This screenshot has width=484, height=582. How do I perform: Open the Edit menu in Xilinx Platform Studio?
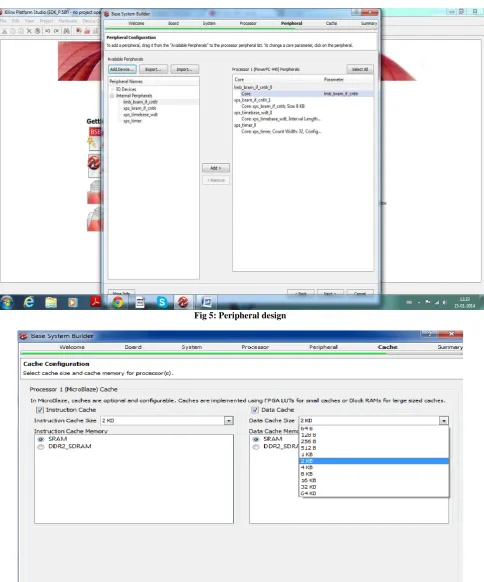(16, 21)
